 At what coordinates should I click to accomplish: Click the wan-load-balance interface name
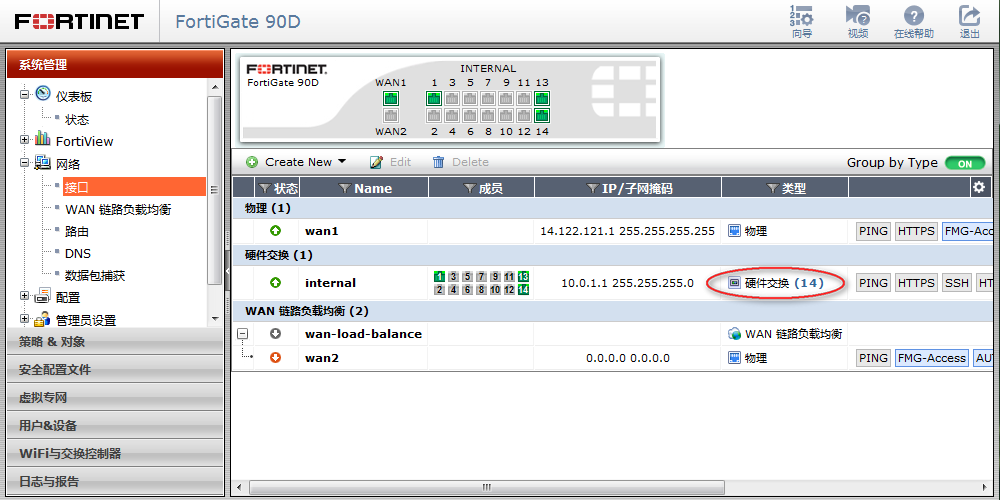point(364,334)
